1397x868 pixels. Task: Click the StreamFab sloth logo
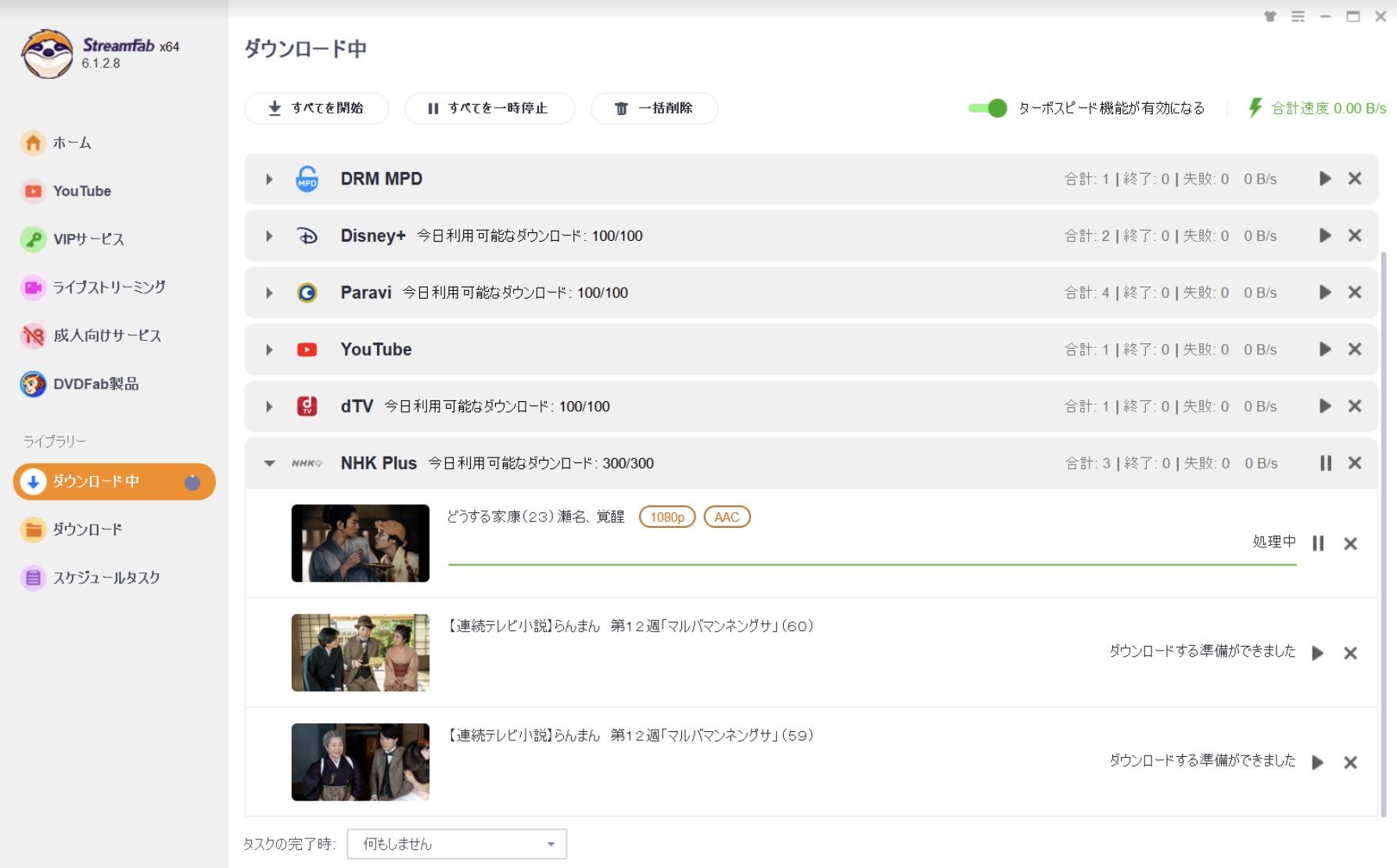(x=47, y=55)
